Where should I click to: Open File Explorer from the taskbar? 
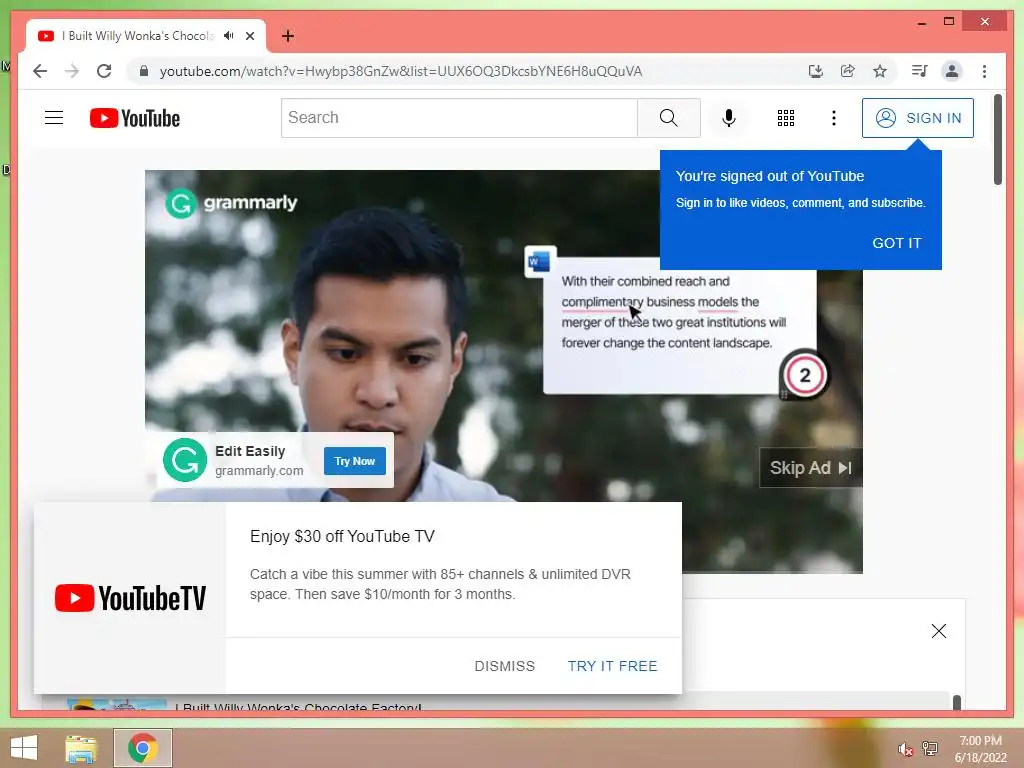pos(81,748)
